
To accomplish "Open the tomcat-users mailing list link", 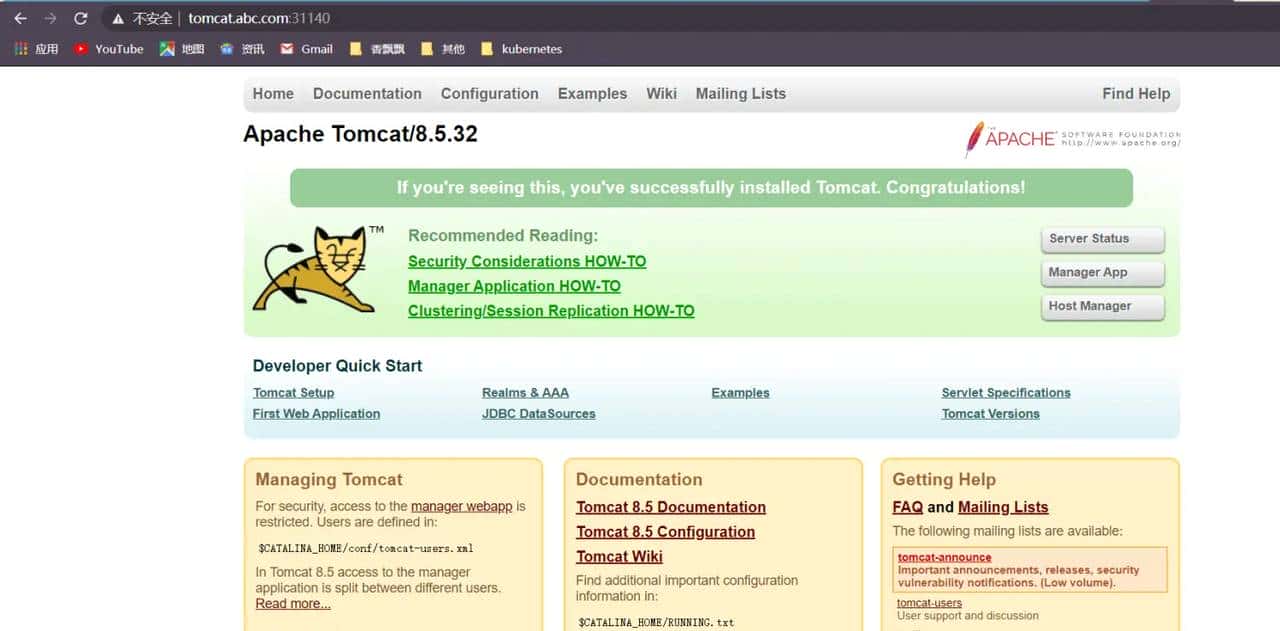I will coord(929,603).
